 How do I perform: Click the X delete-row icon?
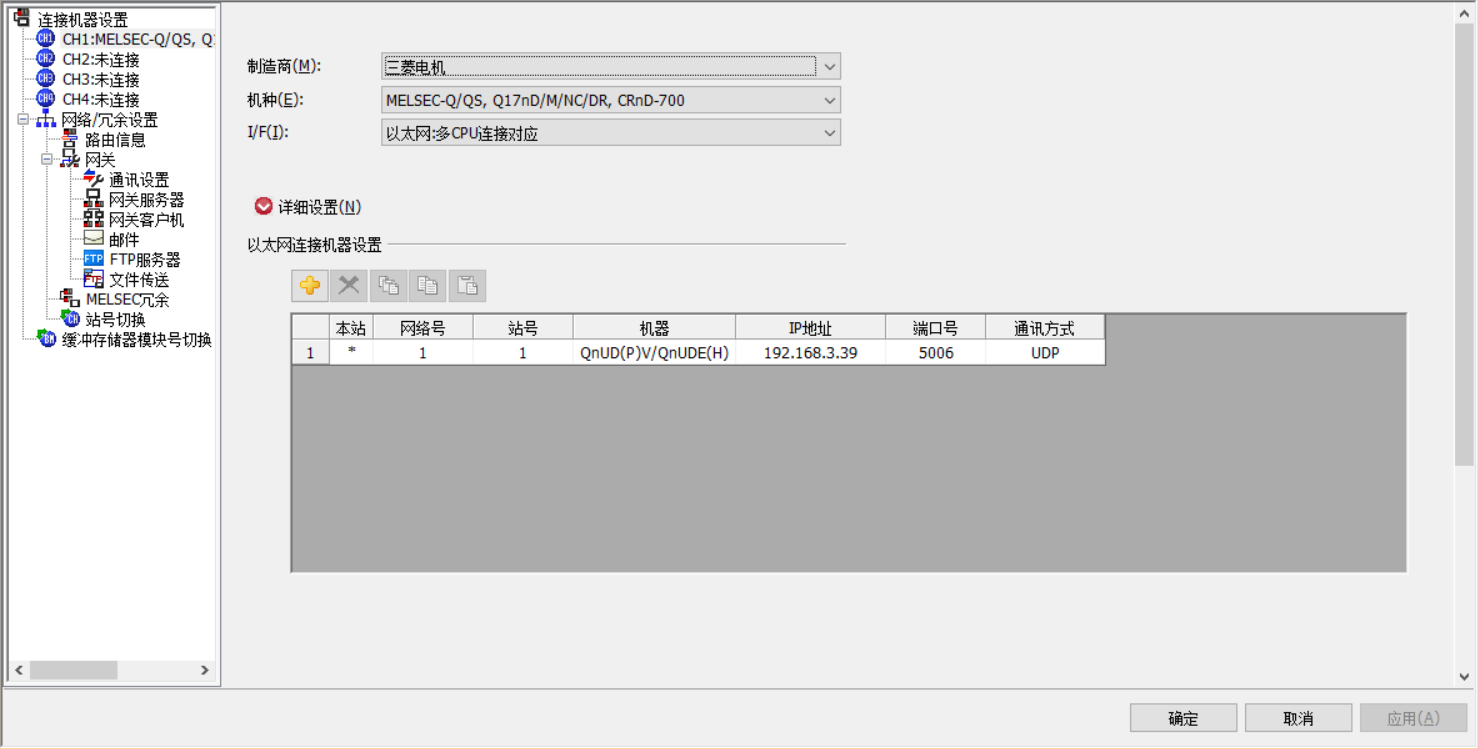tap(349, 286)
